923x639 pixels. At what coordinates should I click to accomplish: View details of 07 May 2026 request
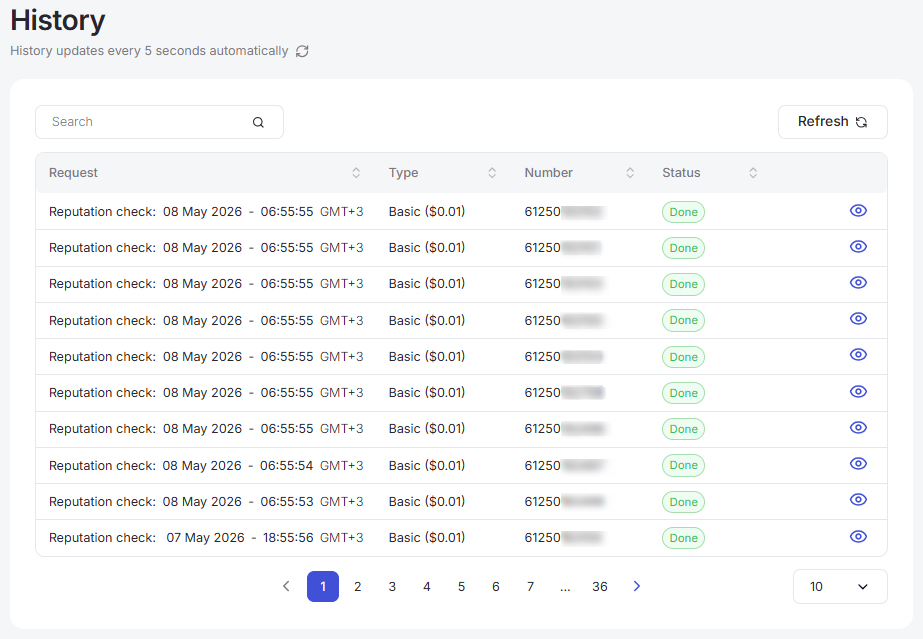[x=858, y=537]
